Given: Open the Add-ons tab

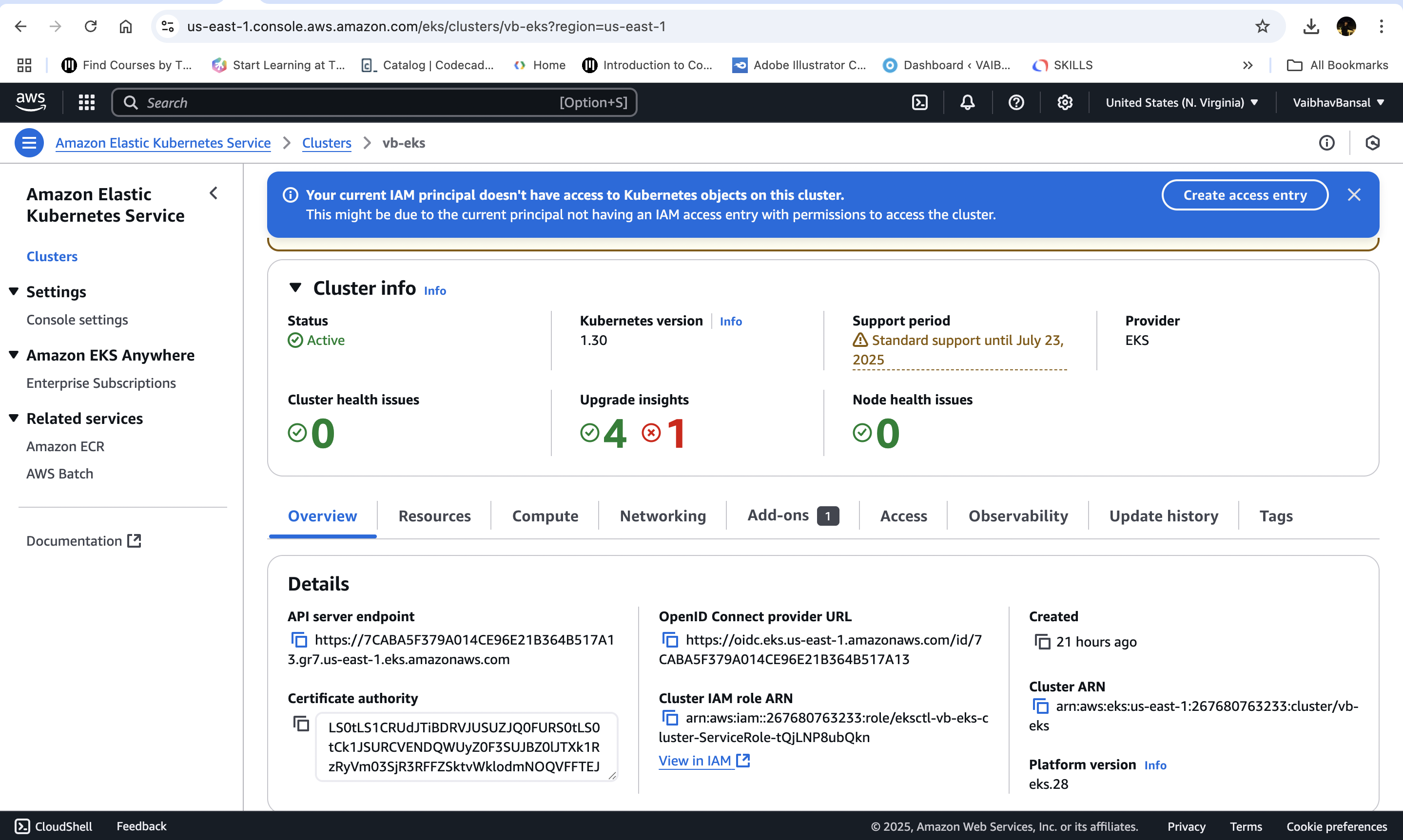Looking at the screenshot, I should tap(793, 515).
